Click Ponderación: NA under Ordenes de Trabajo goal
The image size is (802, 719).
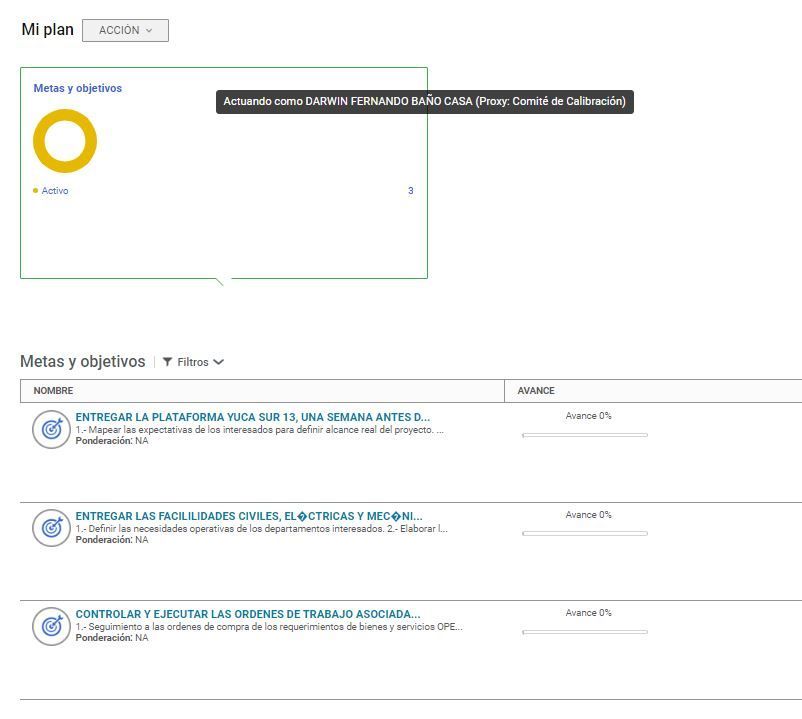(x=112, y=638)
